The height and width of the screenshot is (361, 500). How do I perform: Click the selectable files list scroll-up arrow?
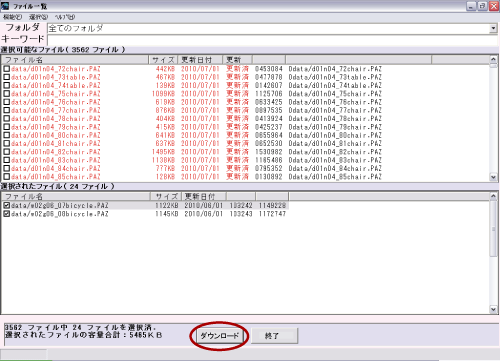pos(493,60)
